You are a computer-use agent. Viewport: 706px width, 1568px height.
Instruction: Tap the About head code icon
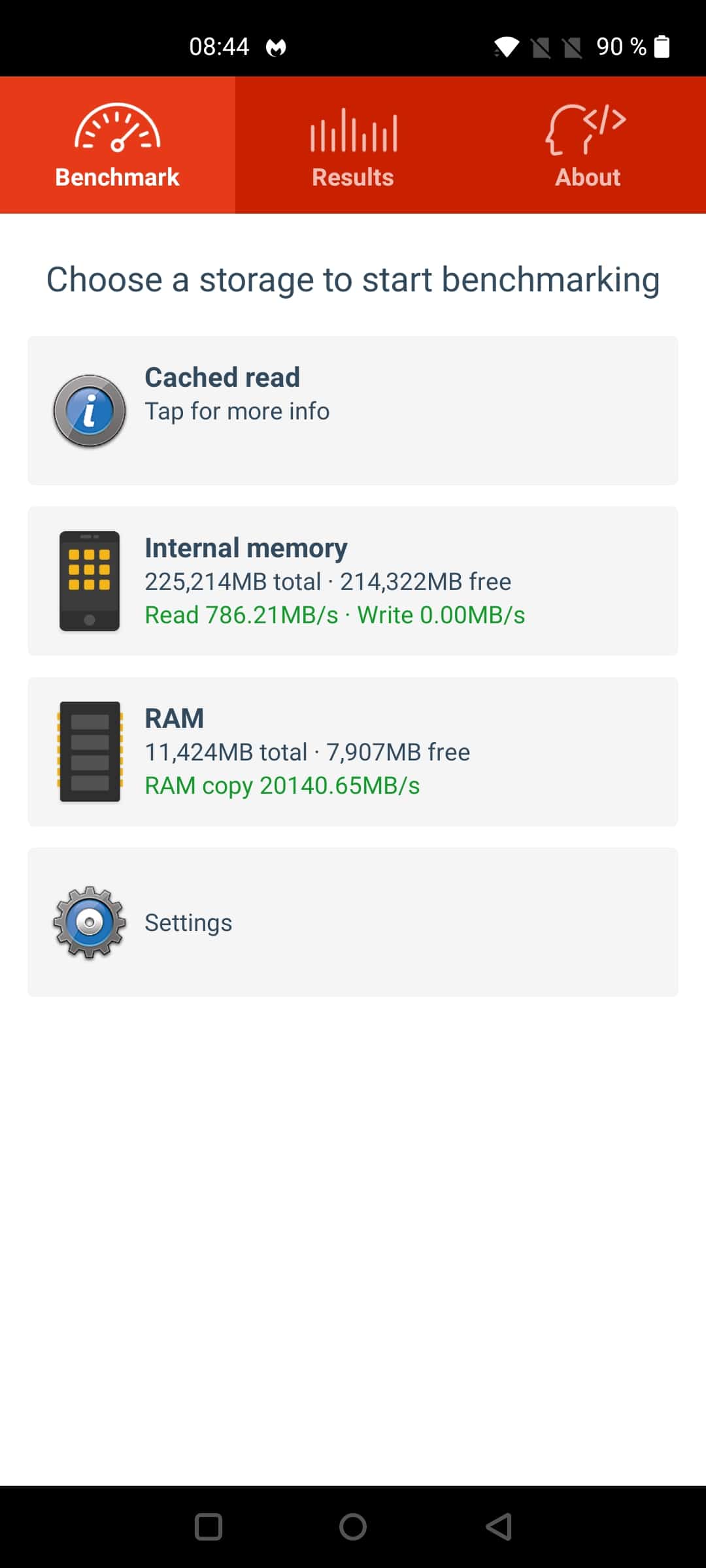point(586,129)
